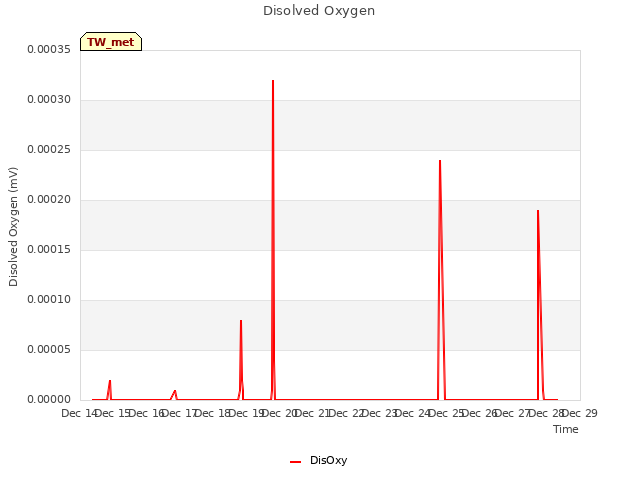Click the 0.00025 y-axis value

(49, 150)
